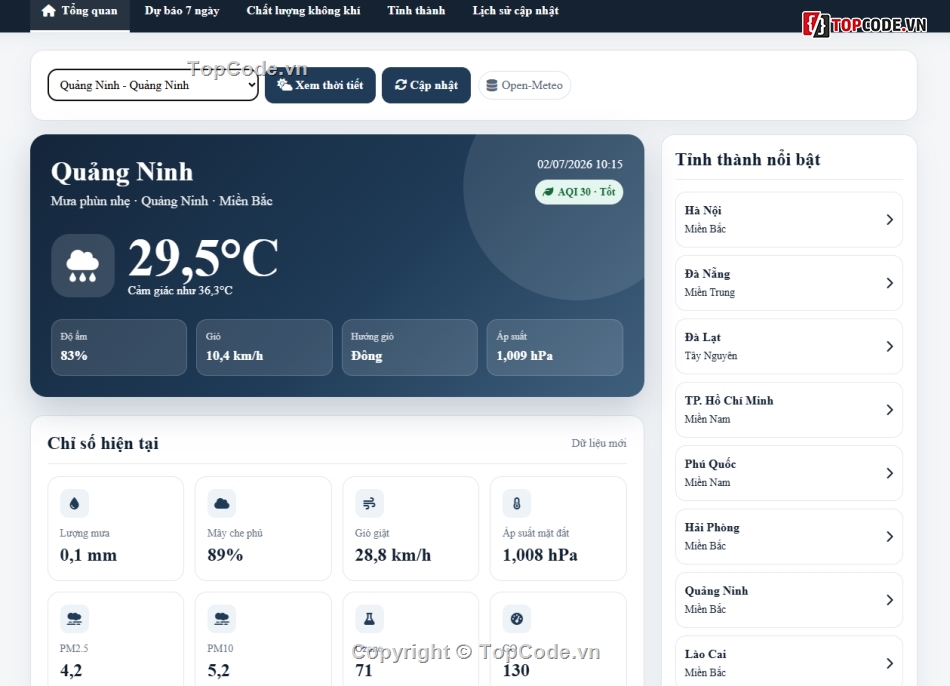The width and height of the screenshot is (950, 686).
Task: Go to the Tỉnh thành tab
Action: pos(416,11)
